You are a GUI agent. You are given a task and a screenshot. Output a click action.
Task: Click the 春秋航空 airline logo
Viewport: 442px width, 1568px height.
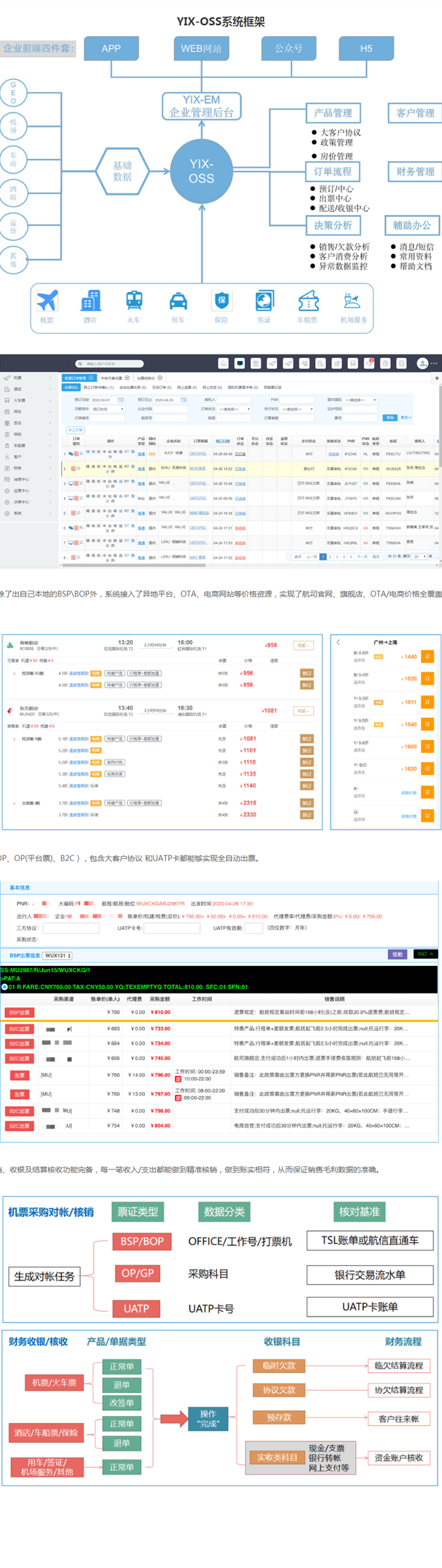[10, 645]
